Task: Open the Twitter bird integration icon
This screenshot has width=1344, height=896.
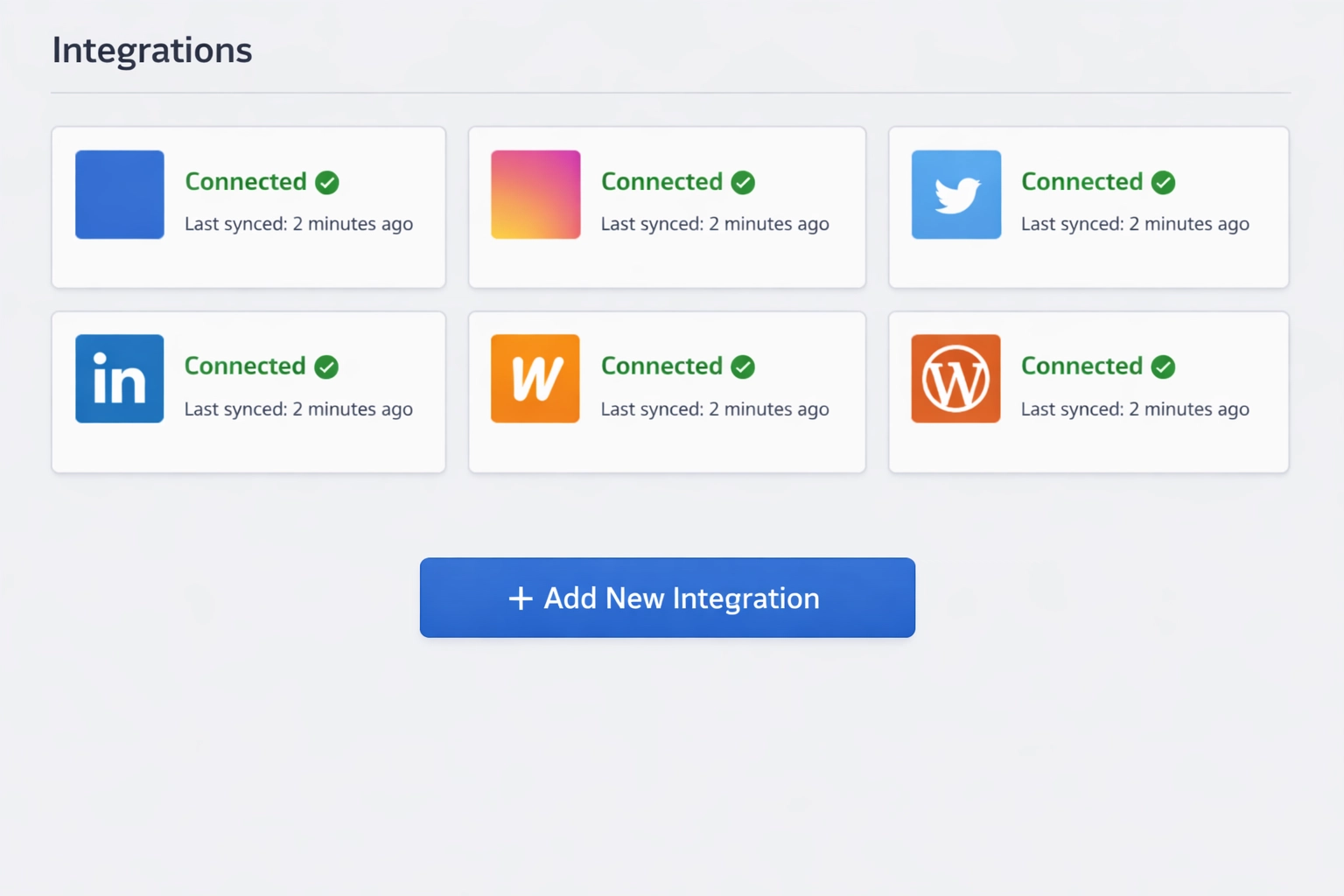Action: click(956, 194)
